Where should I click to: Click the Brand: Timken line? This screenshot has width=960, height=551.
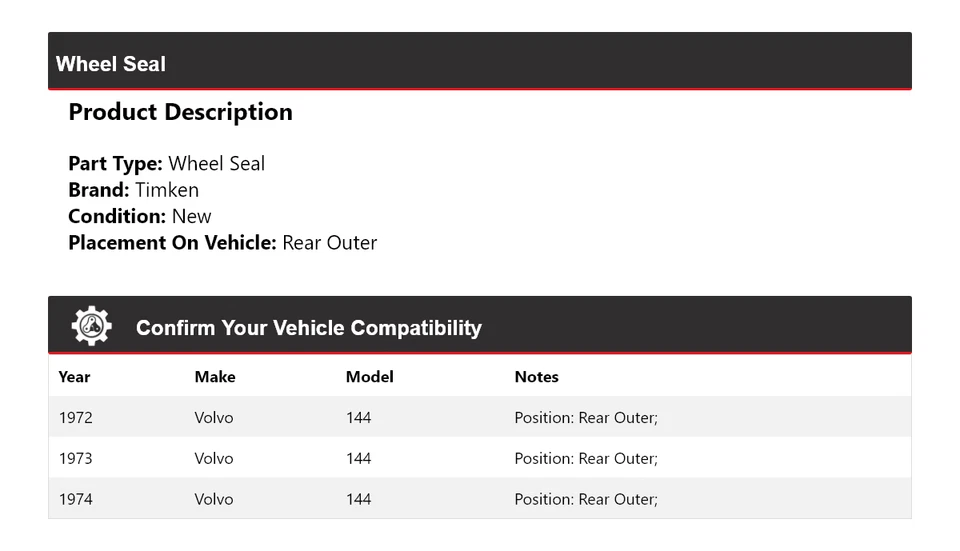click(133, 190)
